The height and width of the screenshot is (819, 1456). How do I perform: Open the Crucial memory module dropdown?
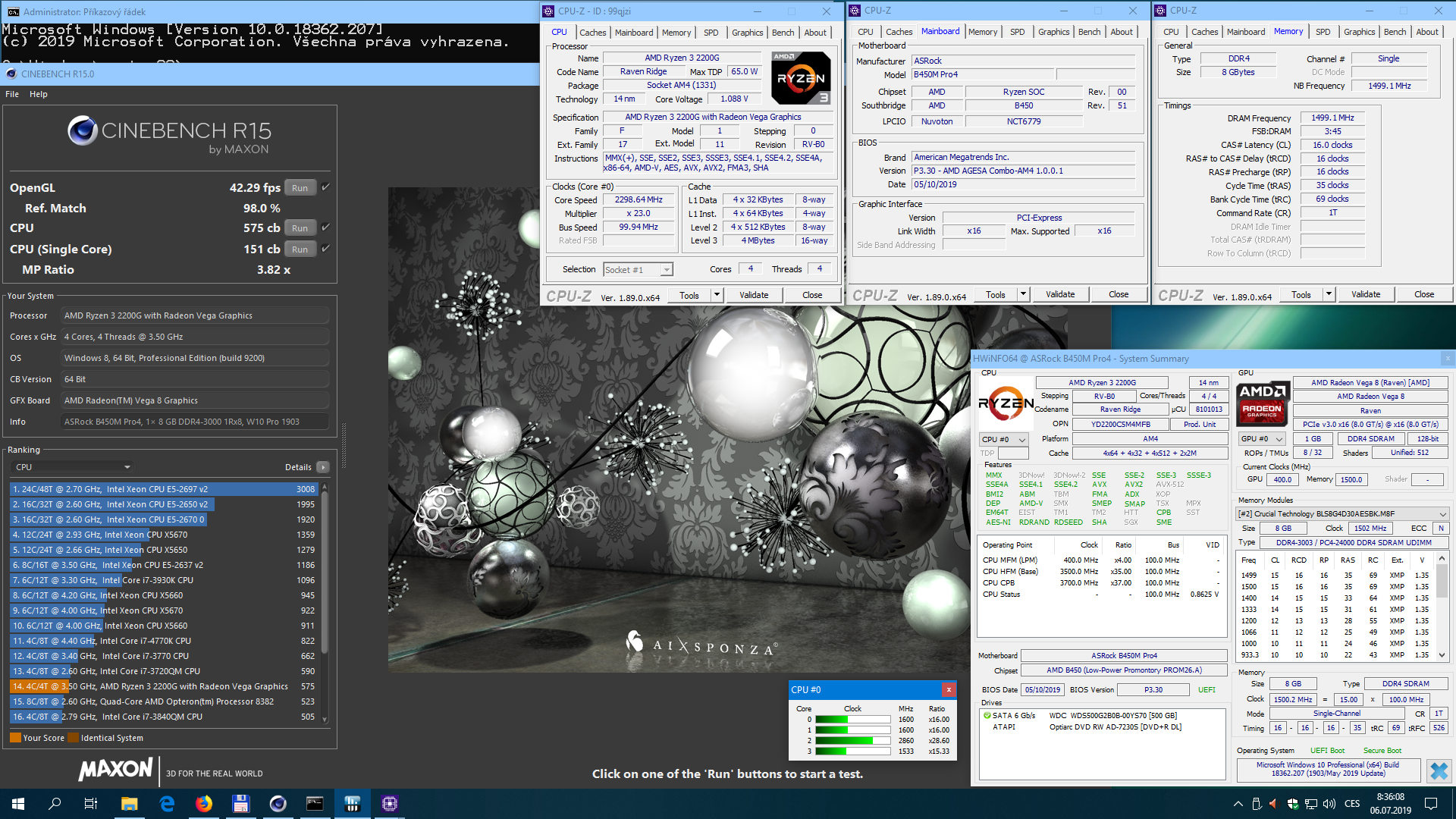1343,513
